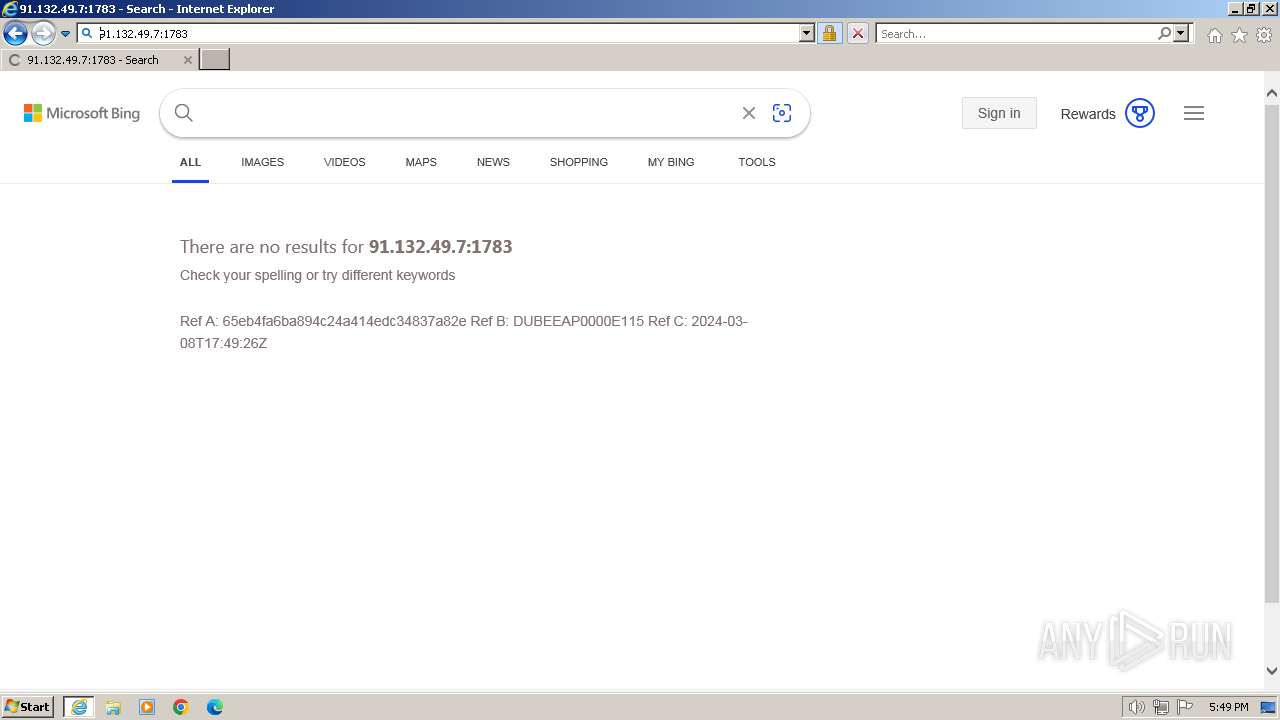Open the IE Tools gear icon
Image resolution: width=1280 pixels, height=720 pixels.
[1264, 35]
